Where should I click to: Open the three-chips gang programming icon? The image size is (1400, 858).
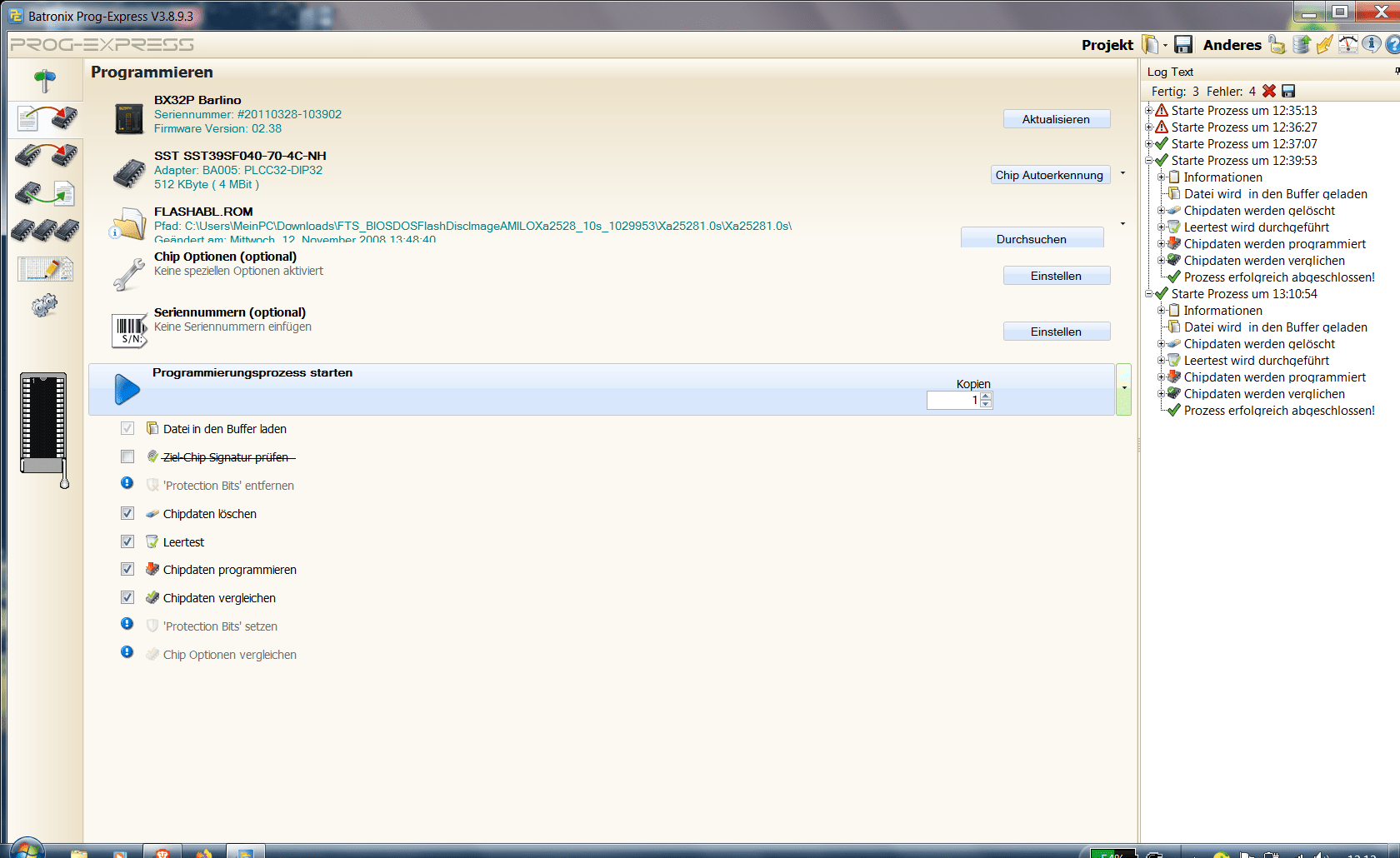(46, 231)
